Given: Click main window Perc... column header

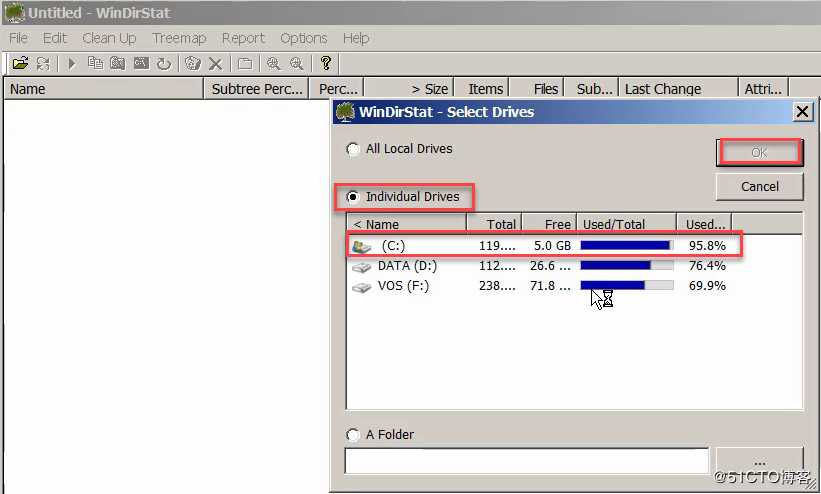Looking at the screenshot, I should (337, 89).
